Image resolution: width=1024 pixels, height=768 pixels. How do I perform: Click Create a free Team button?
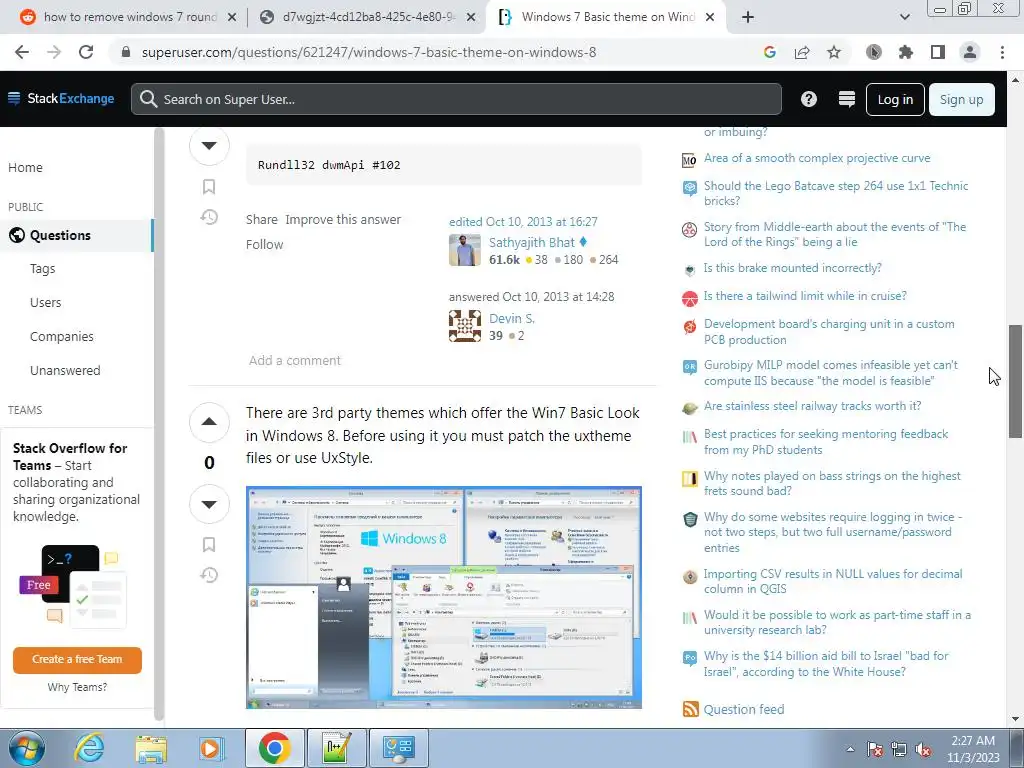click(77, 660)
